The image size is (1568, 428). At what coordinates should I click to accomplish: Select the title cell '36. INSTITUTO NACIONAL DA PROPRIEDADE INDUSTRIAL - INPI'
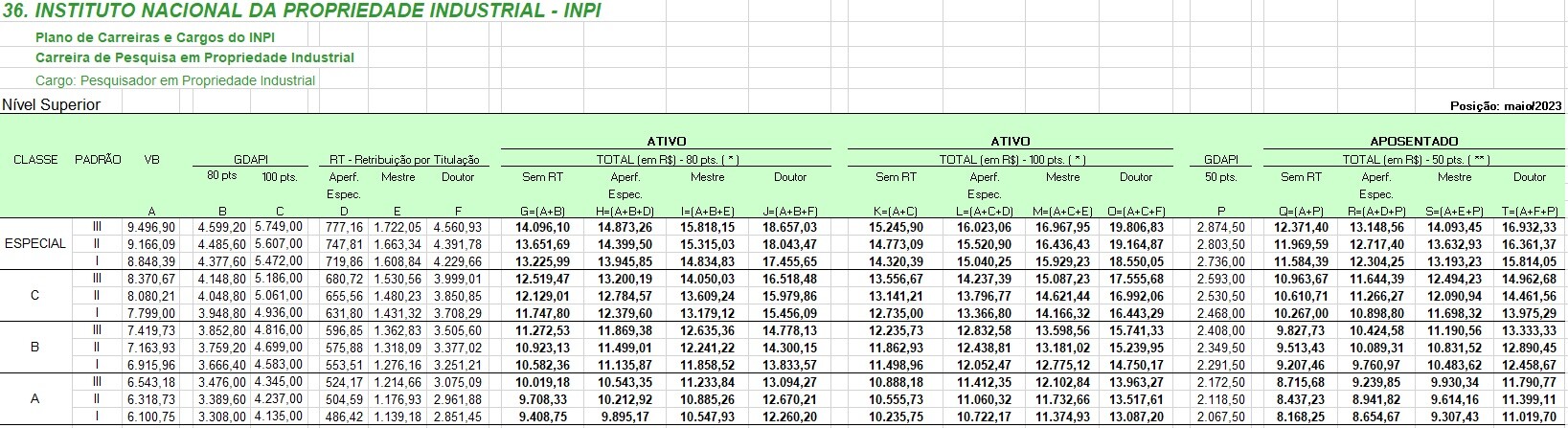pos(303,11)
